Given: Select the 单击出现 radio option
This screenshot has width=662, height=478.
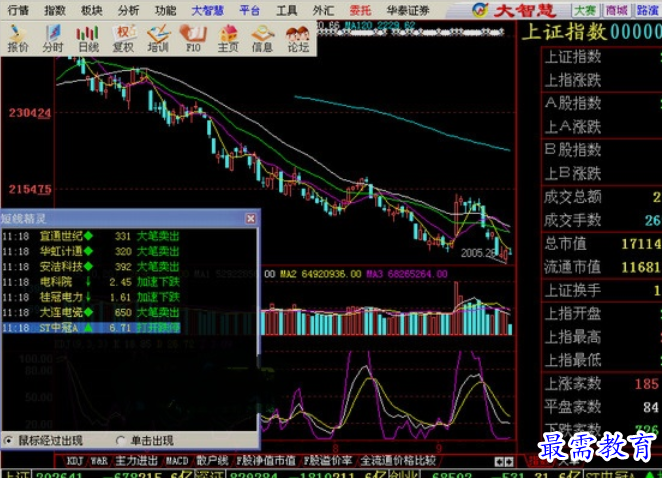Looking at the screenshot, I should [x=120, y=441].
